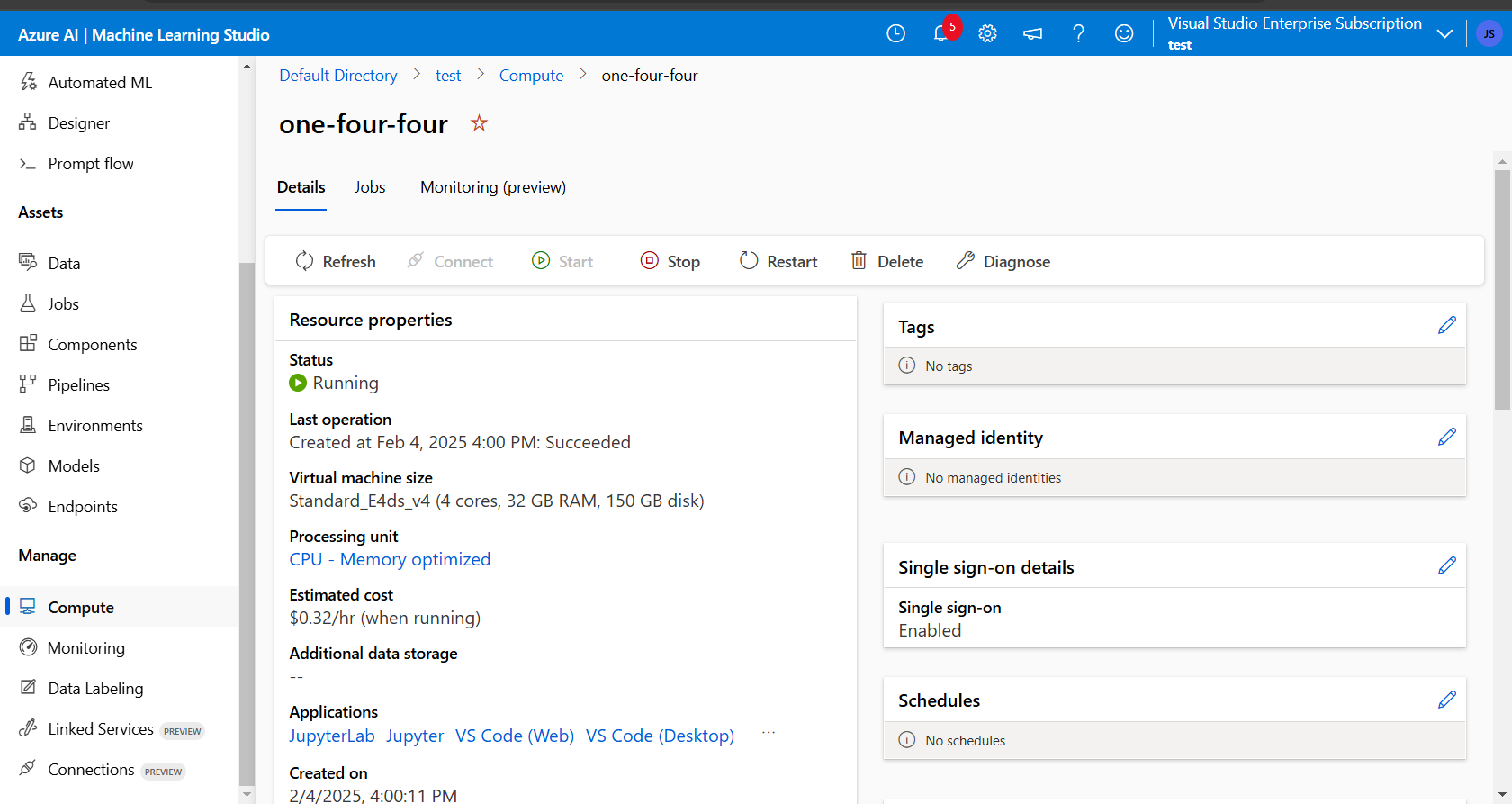Click the Data sidebar icon

pyautogui.click(x=28, y=262)
